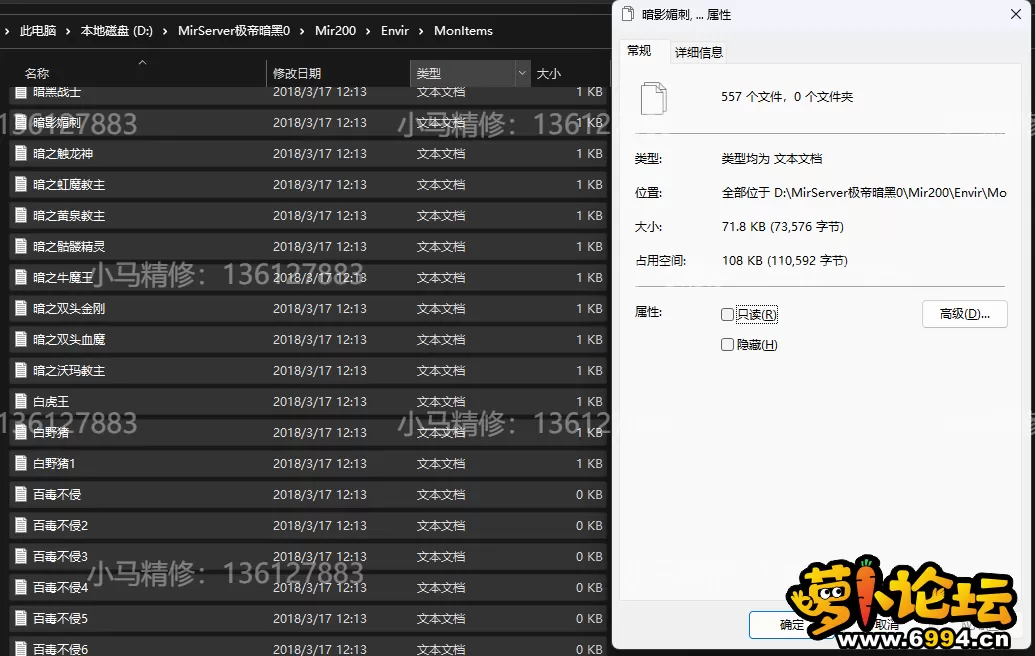Check the 隐藏 (hidden) attribute box
The height and width of the screenshot is (656, 1035).
point(727,345)
